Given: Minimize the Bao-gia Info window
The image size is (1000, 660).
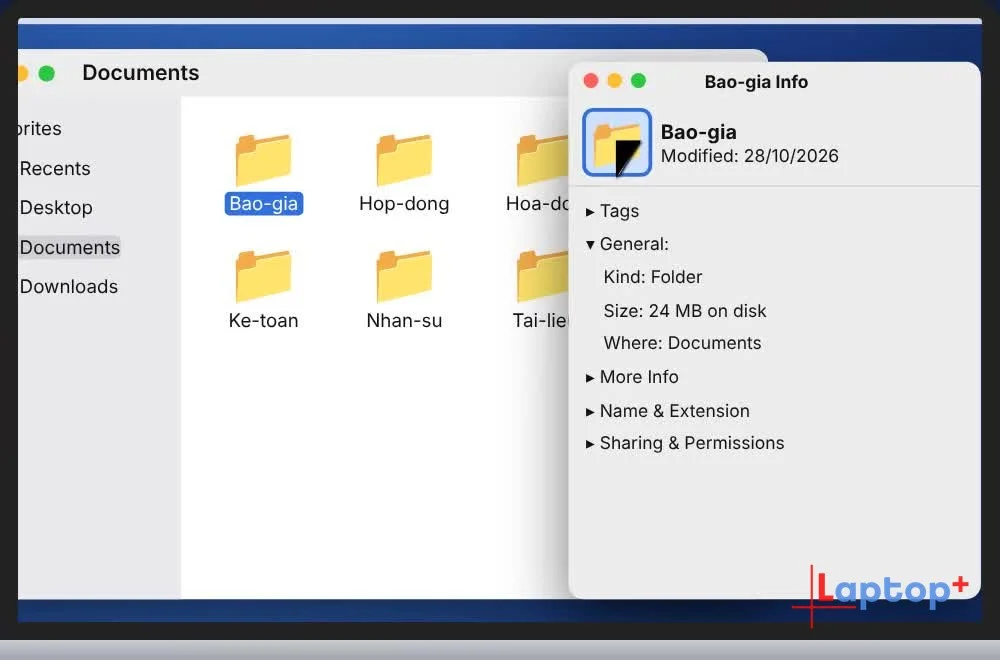Looking at the screenshot, I should coord(615,81).
